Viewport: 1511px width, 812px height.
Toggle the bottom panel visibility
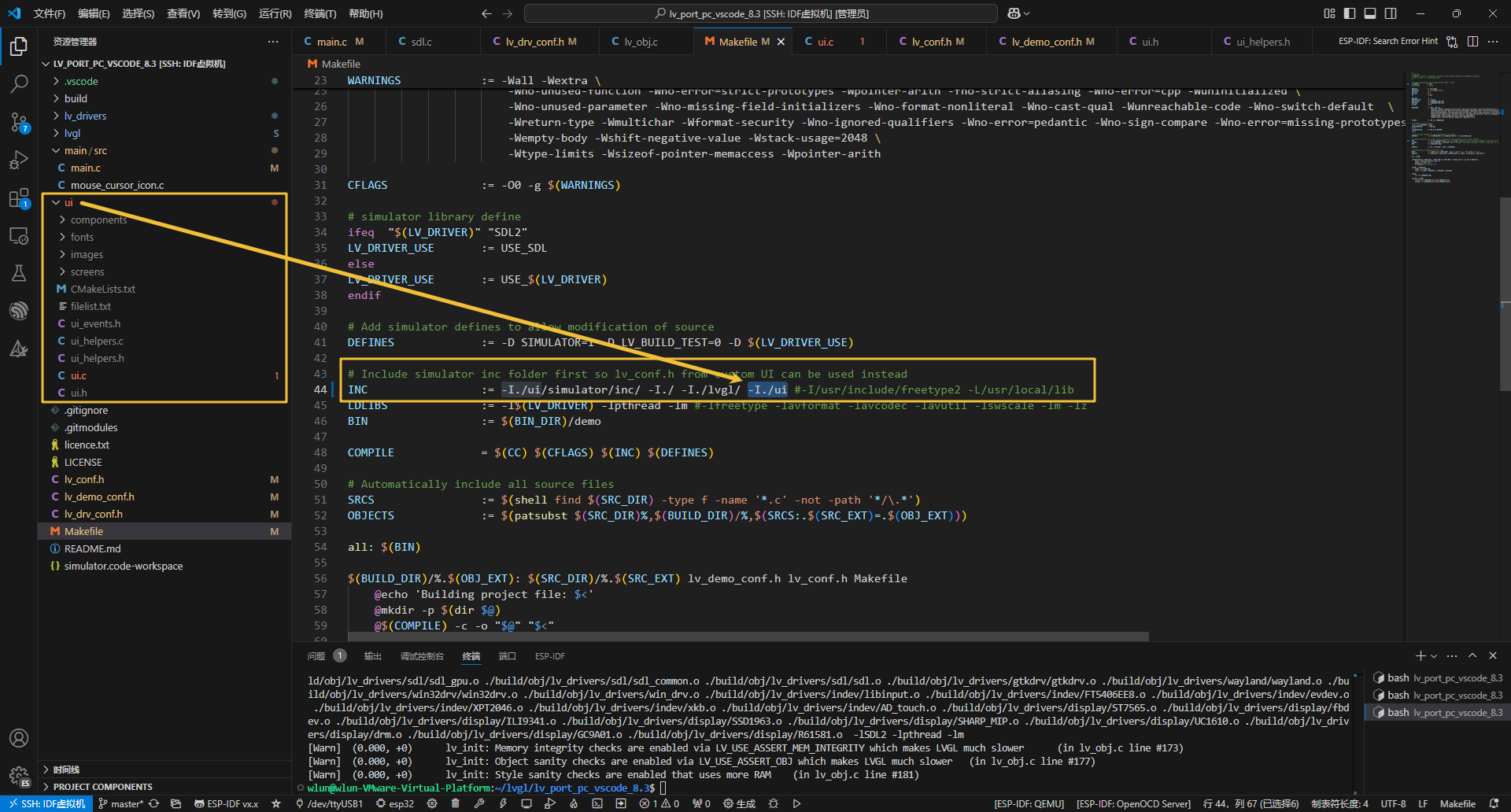(x=1370, y=13)
